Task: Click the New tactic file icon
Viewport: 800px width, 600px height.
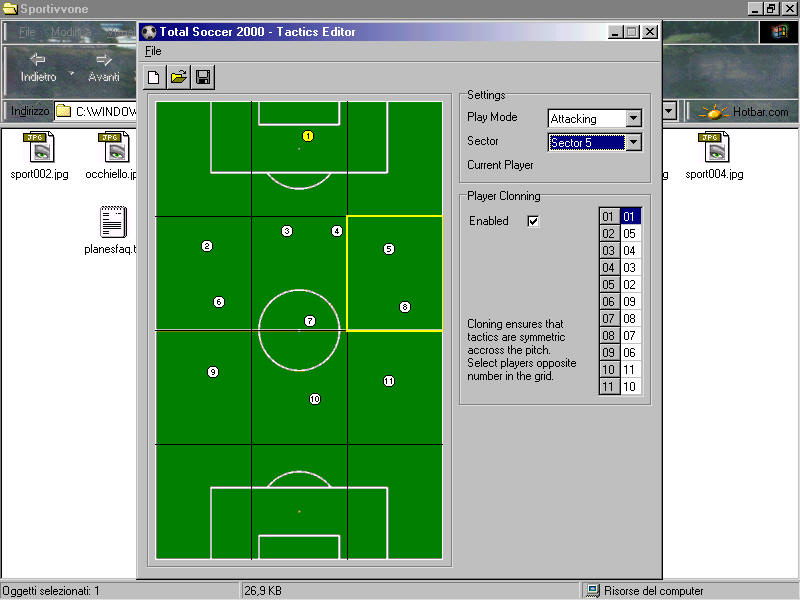Action: click(x=154, y=77)
